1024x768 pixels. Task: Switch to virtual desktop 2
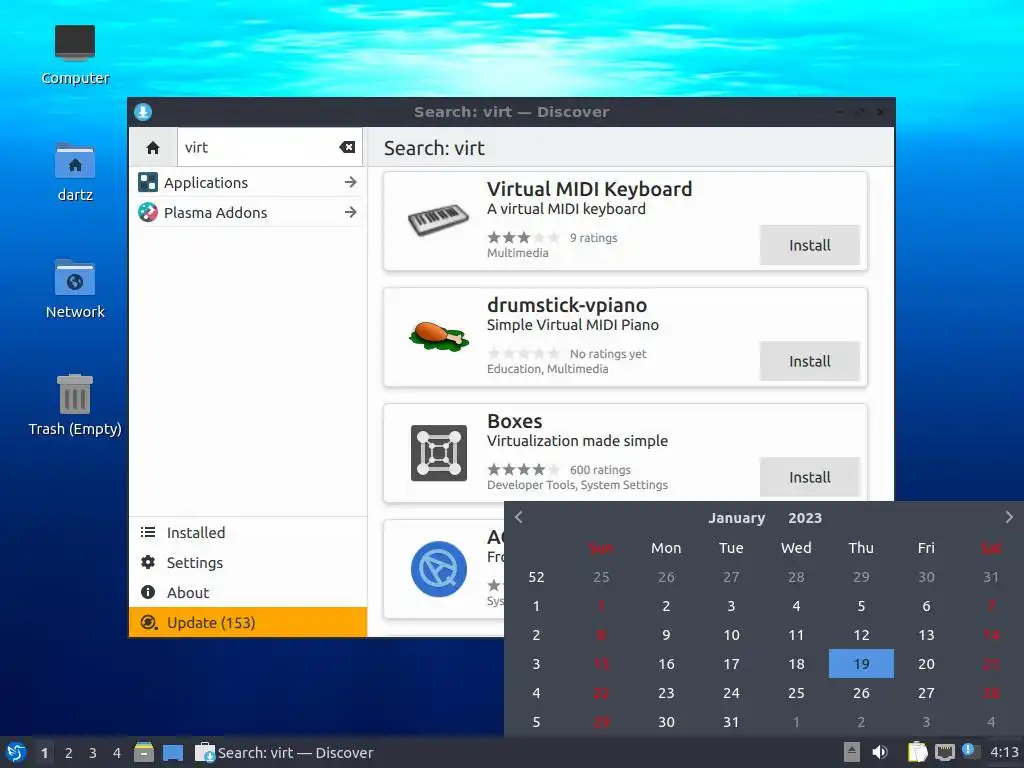(69, 753)
